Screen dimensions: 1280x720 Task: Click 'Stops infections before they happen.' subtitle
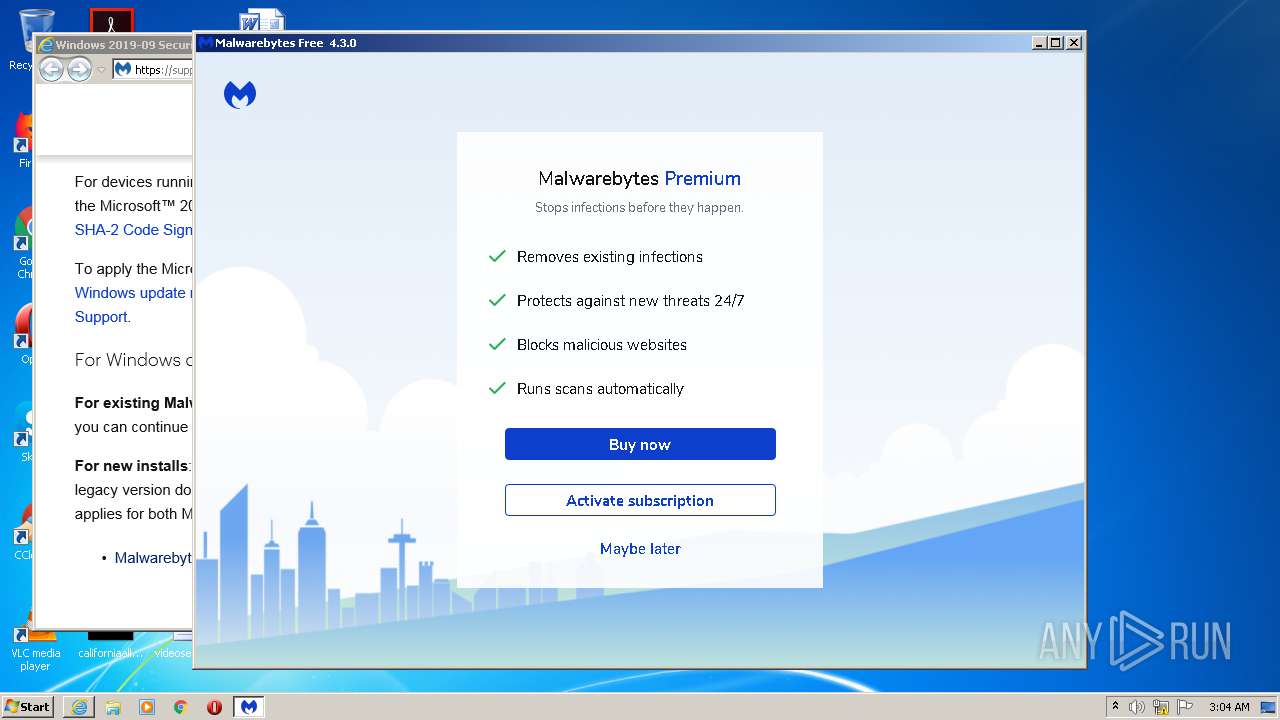pyautogui.click(x=639, y=208)
